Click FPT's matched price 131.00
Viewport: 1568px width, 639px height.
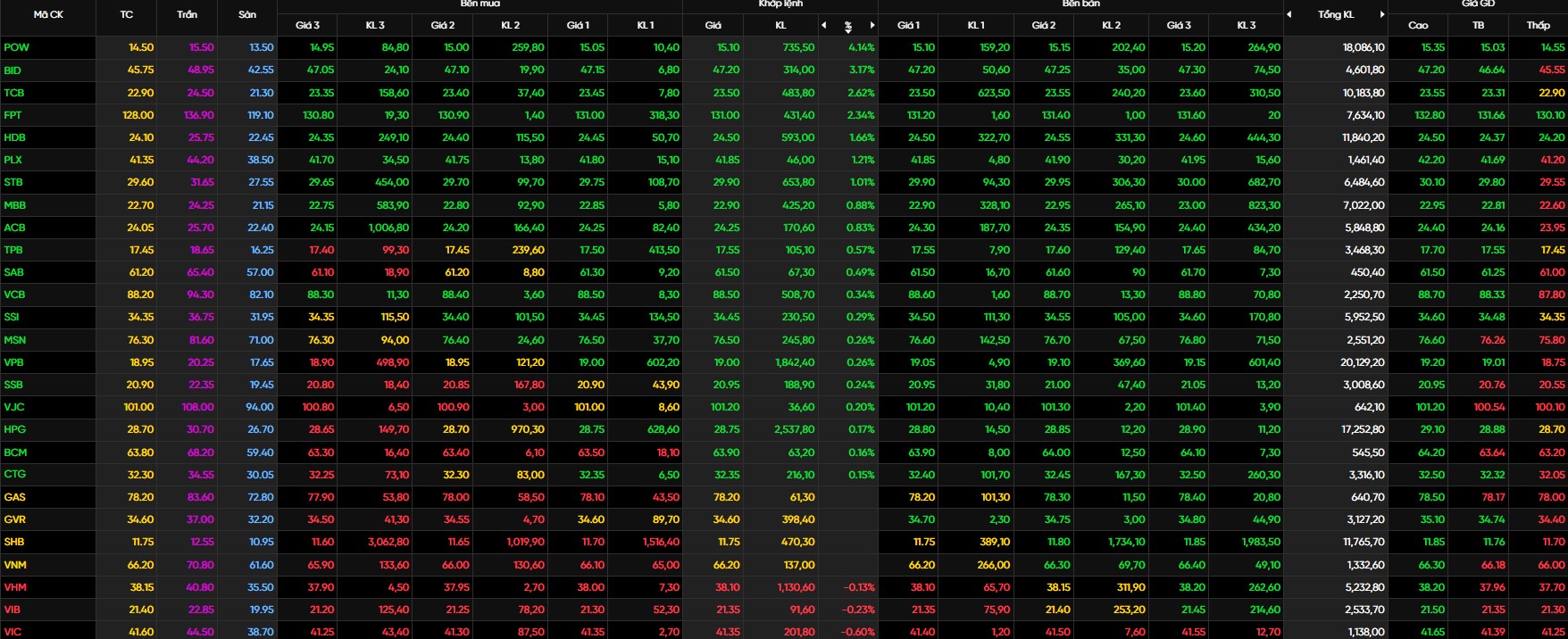[x=724, y=115]
